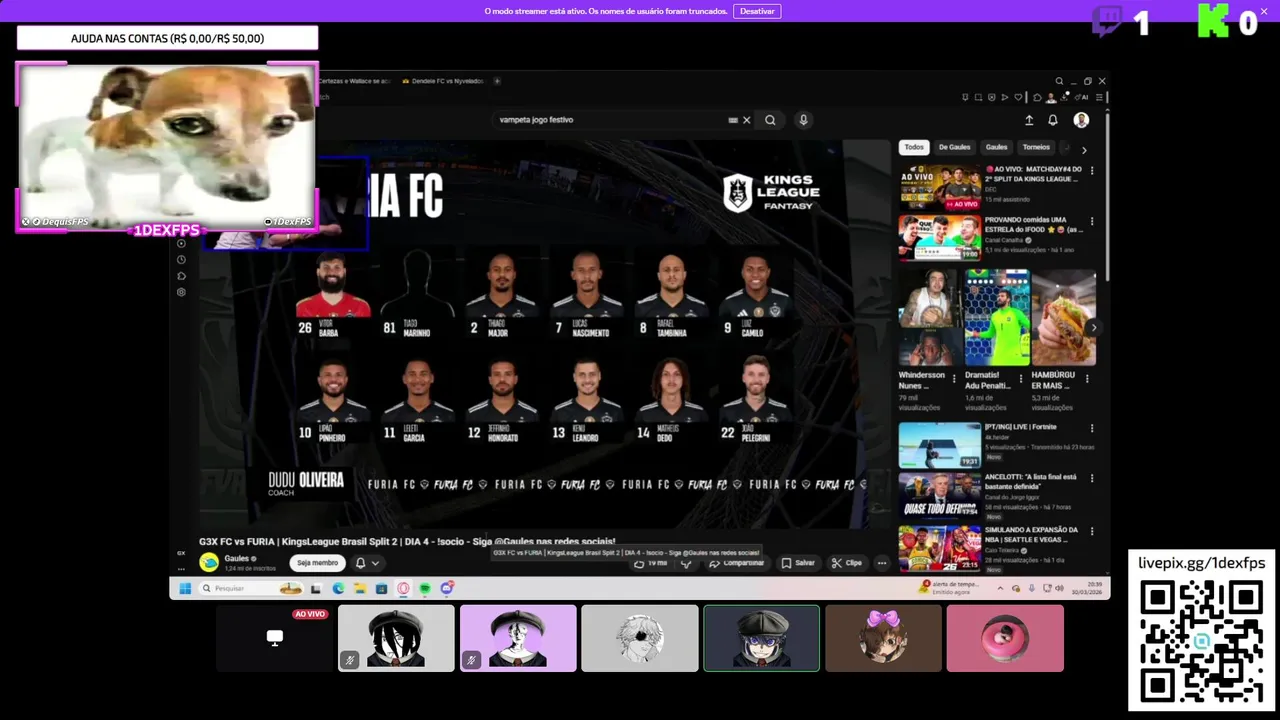Click the extensions cube icon in the toolbar
This screenshot has height=720, width=1280.
point(1037,97)
